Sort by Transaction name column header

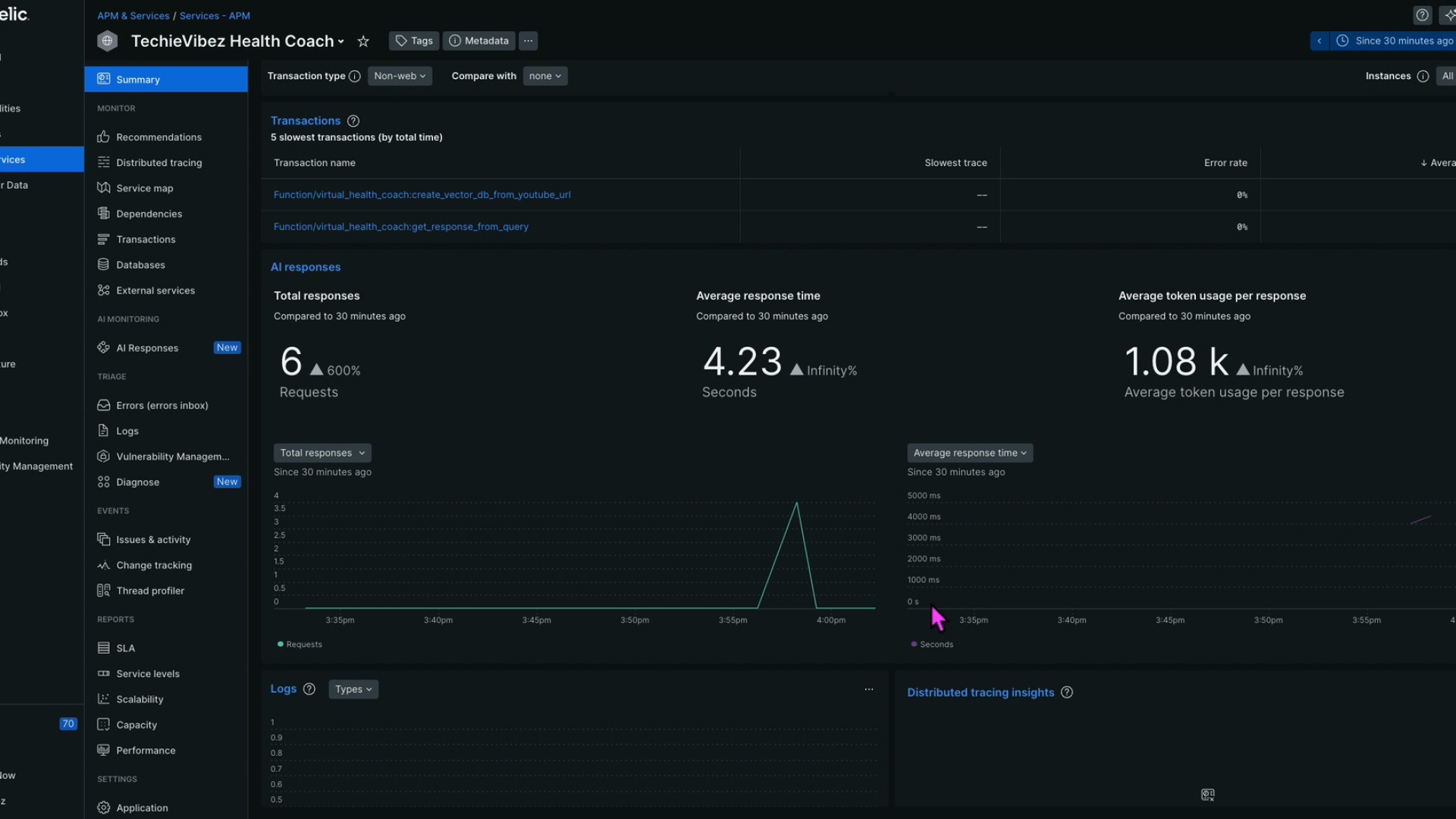pos(315,163)
